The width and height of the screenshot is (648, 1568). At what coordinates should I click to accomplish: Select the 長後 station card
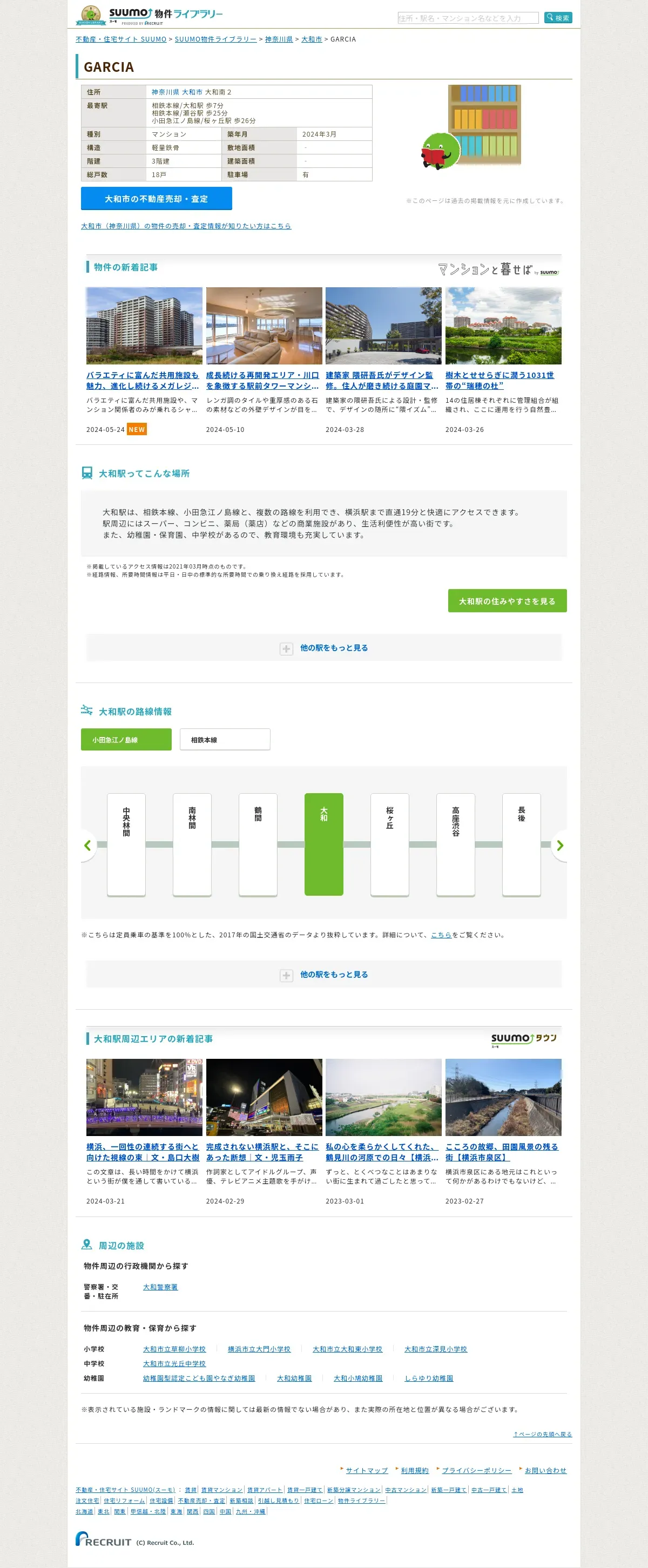[521, 845]
